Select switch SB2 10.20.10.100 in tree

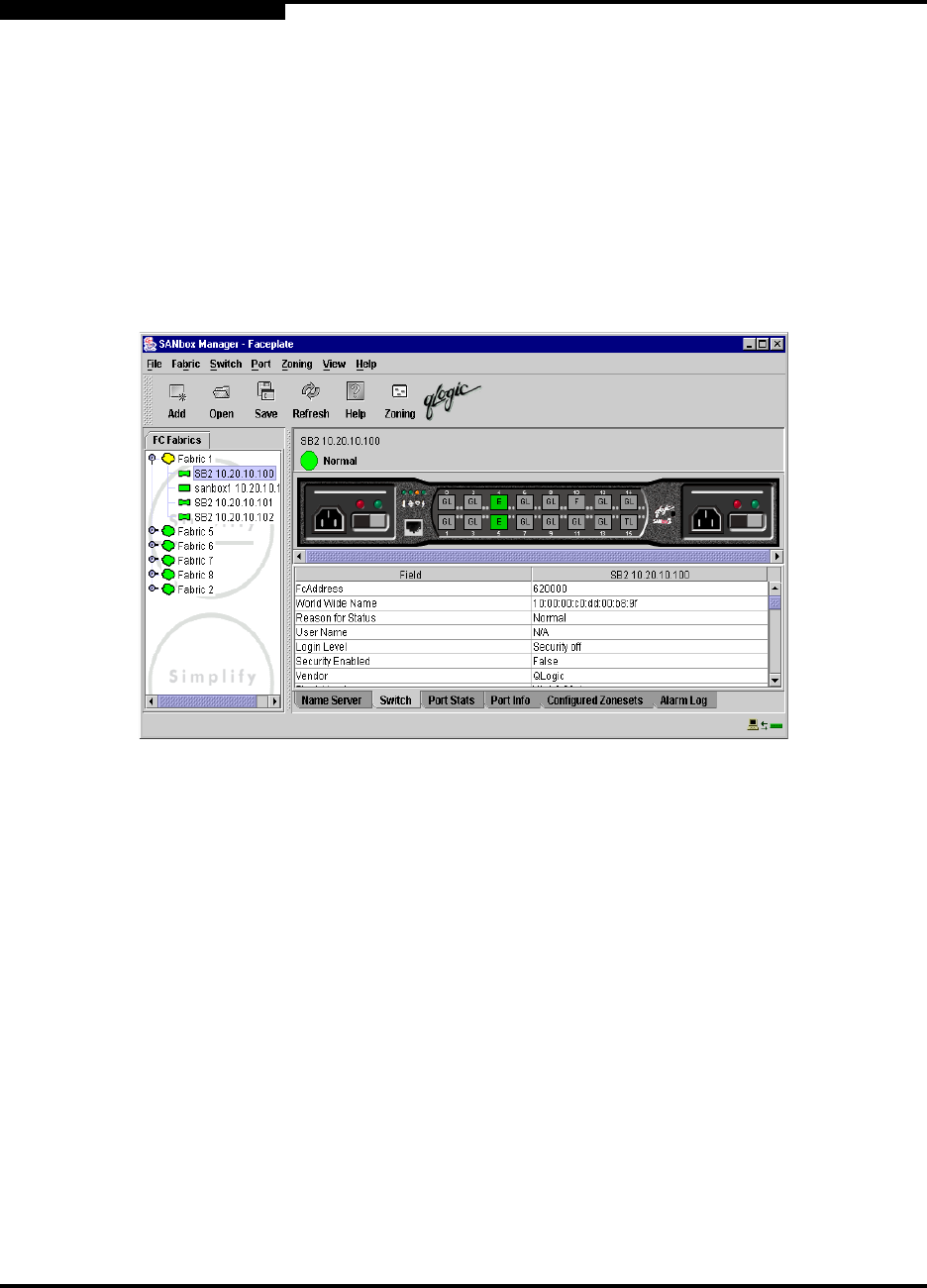coord(235,474)
